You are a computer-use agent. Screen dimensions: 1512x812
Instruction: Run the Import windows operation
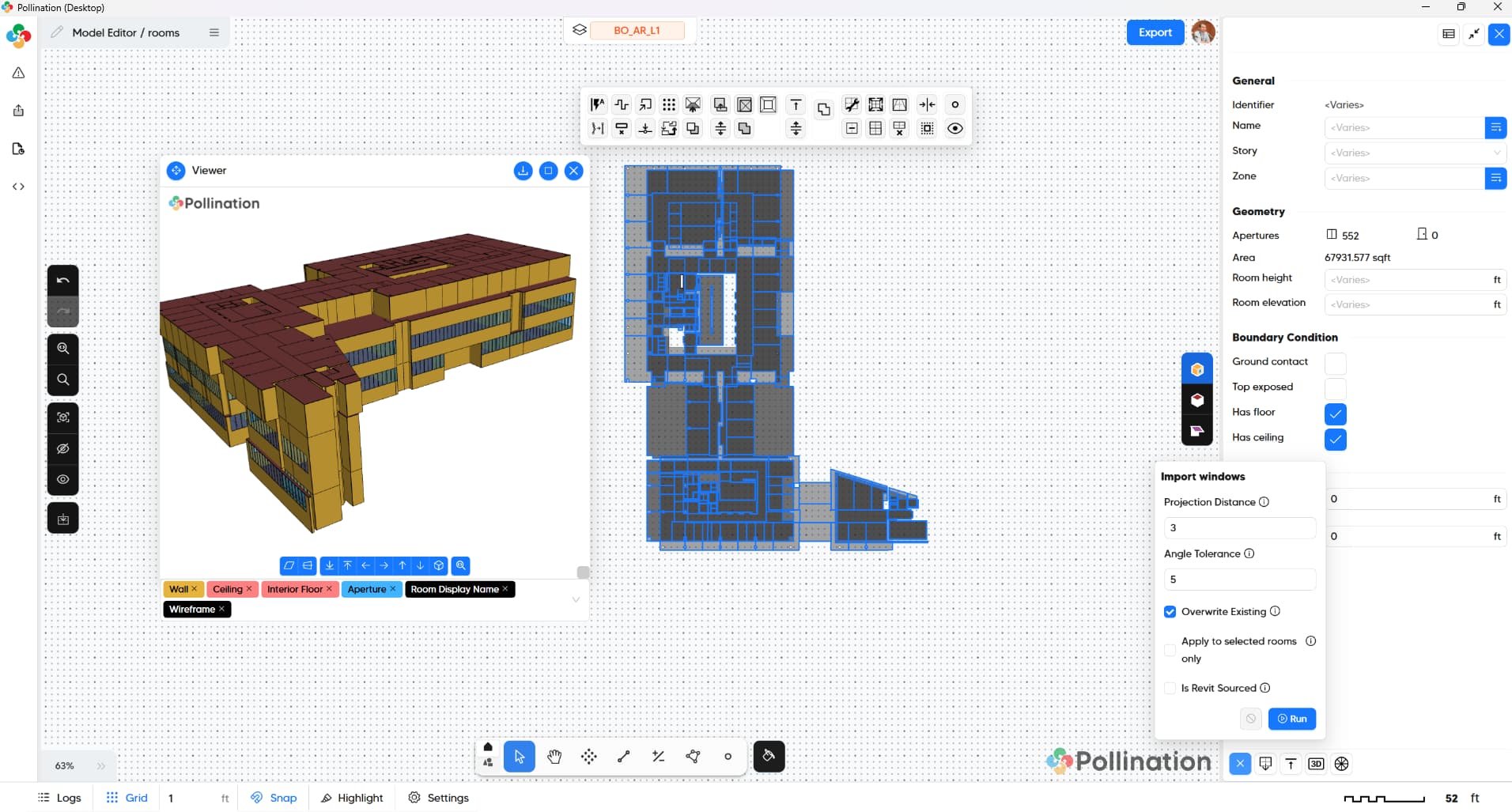coord(1292,719)
